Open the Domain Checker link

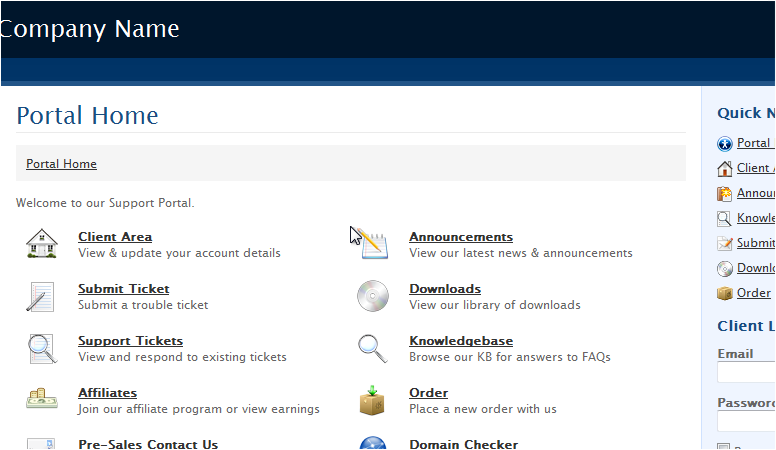(464, 444)
